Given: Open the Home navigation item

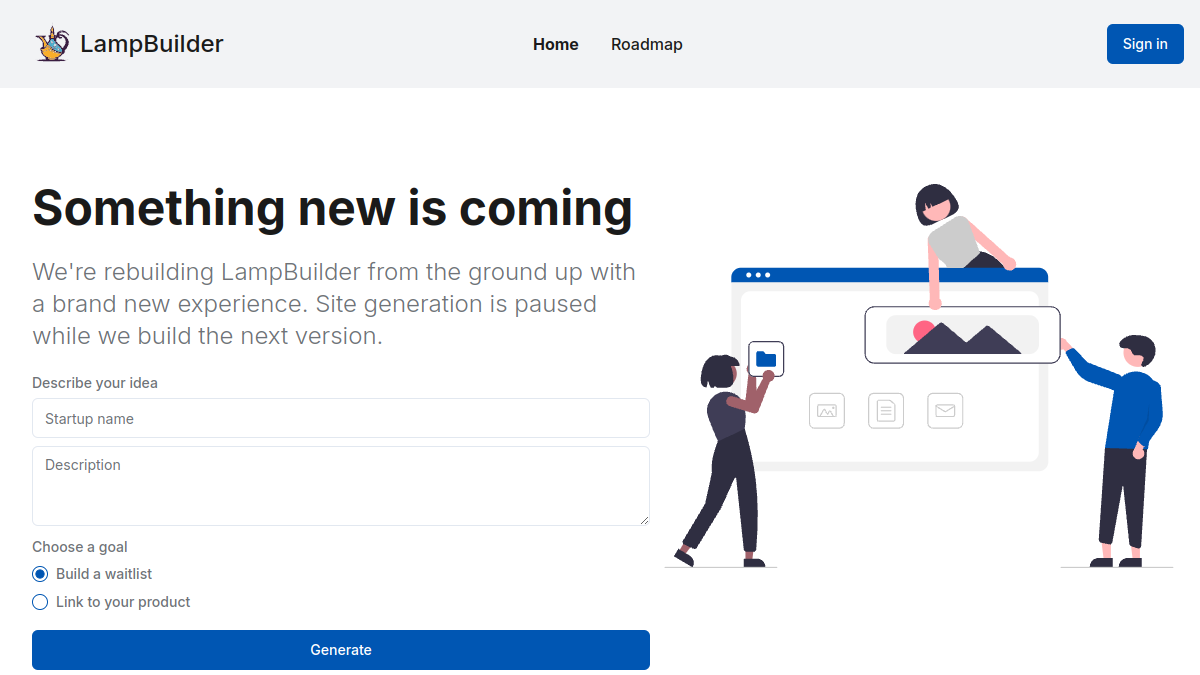Looking at the screenshot, I should (556, 44).
